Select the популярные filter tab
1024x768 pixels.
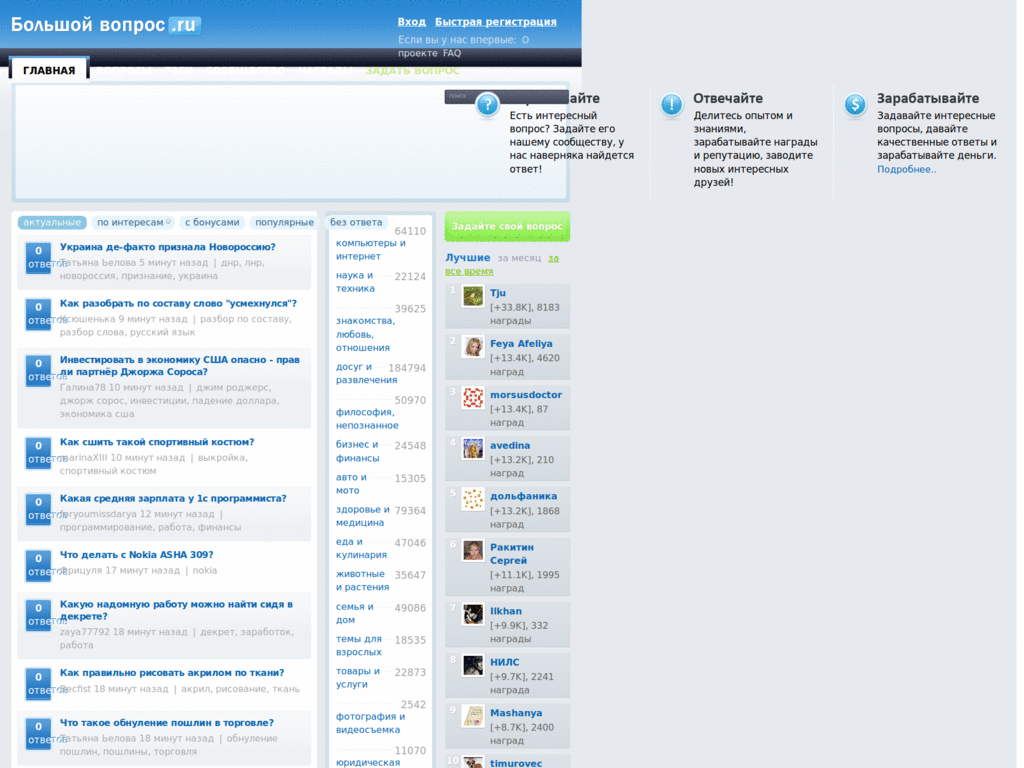pos(284,223)
